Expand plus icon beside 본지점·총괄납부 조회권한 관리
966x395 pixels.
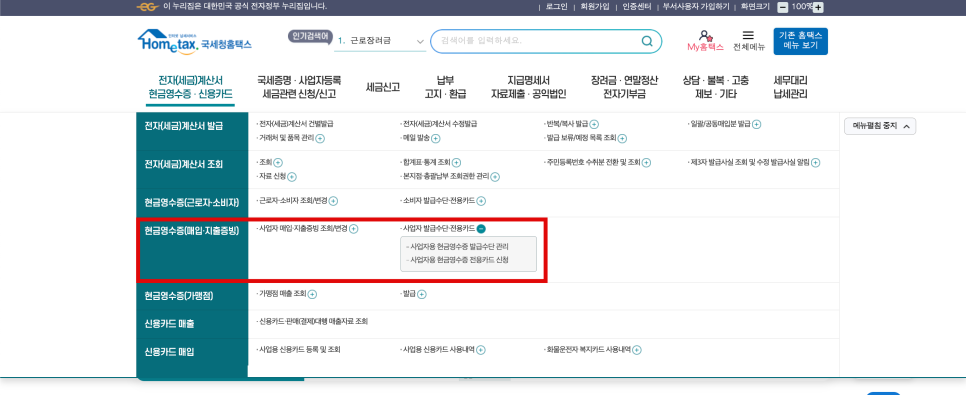(495, 177)
